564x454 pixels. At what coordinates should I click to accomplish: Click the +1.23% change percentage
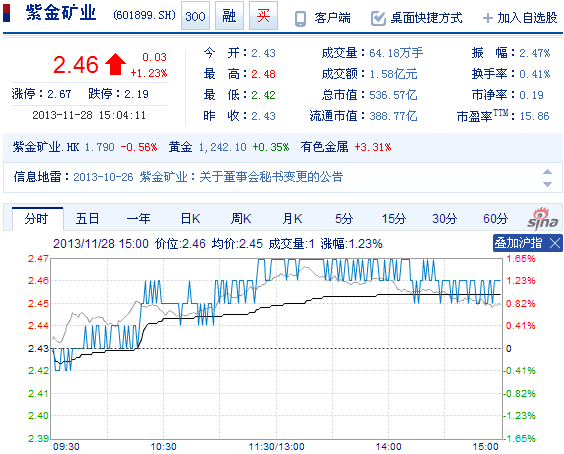[149, 73]
